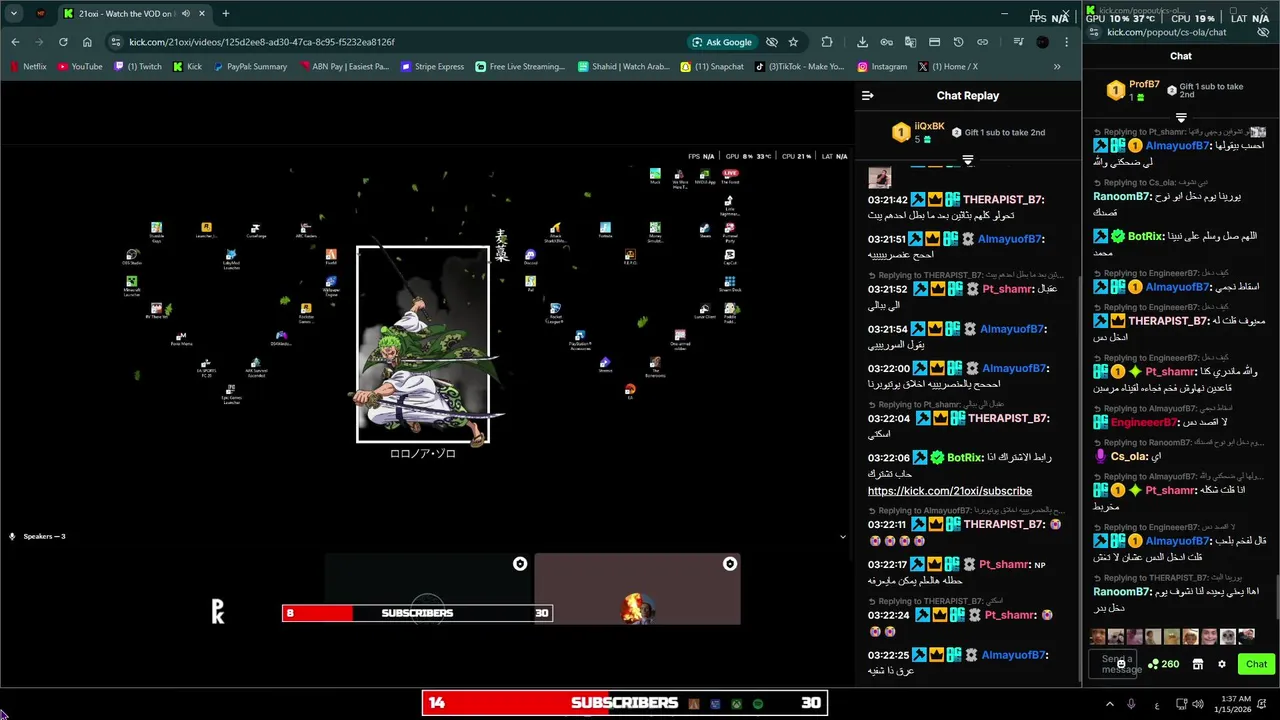Open the PayPal: Summary bookmark

pyautogui.click(x=250, y=67)
